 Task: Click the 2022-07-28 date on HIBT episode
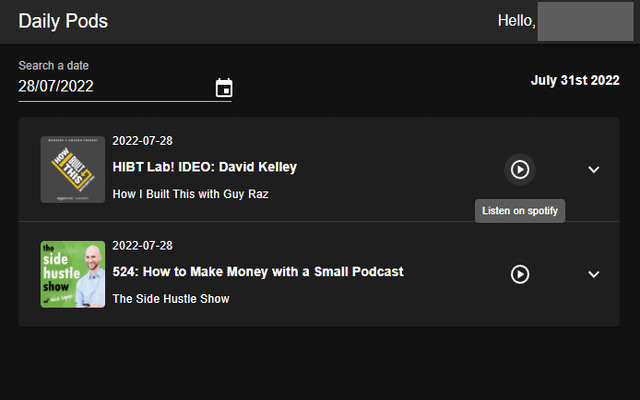(142, 141)
